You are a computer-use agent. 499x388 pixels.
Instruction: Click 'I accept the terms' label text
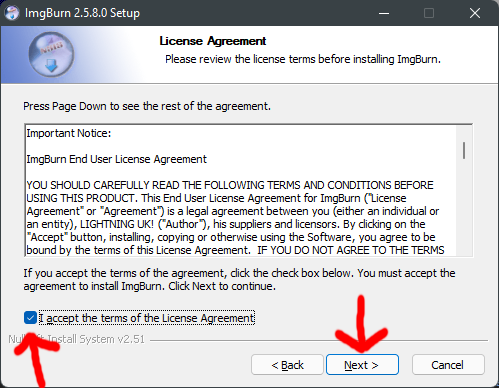(x=147, y=318)
